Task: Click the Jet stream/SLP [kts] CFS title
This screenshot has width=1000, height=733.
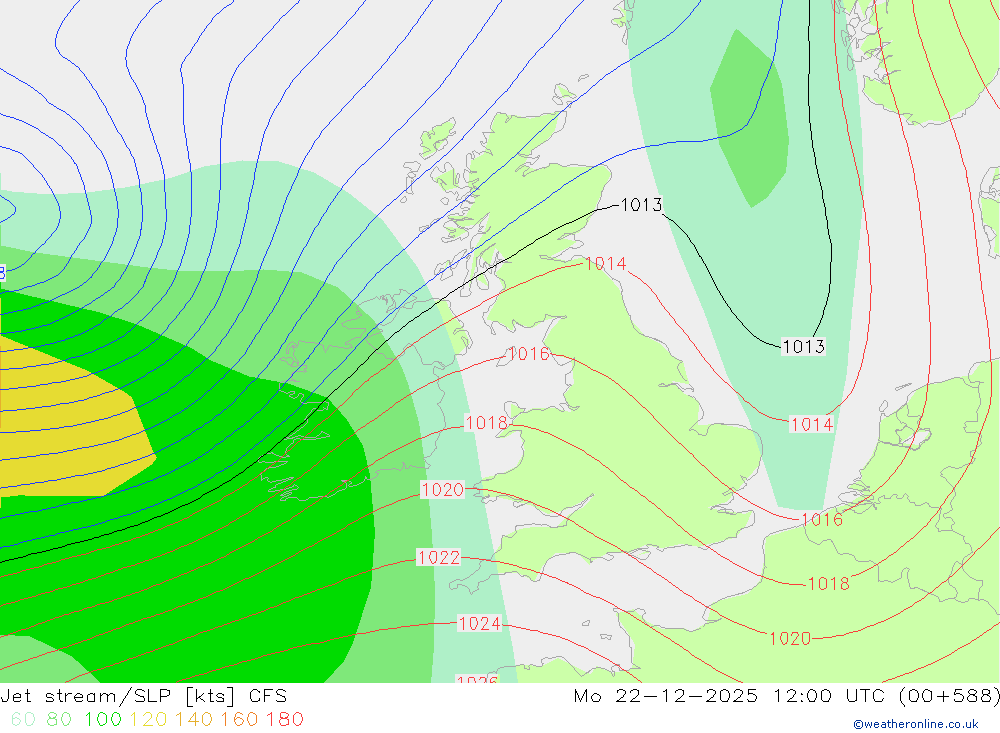Action: 143,696
